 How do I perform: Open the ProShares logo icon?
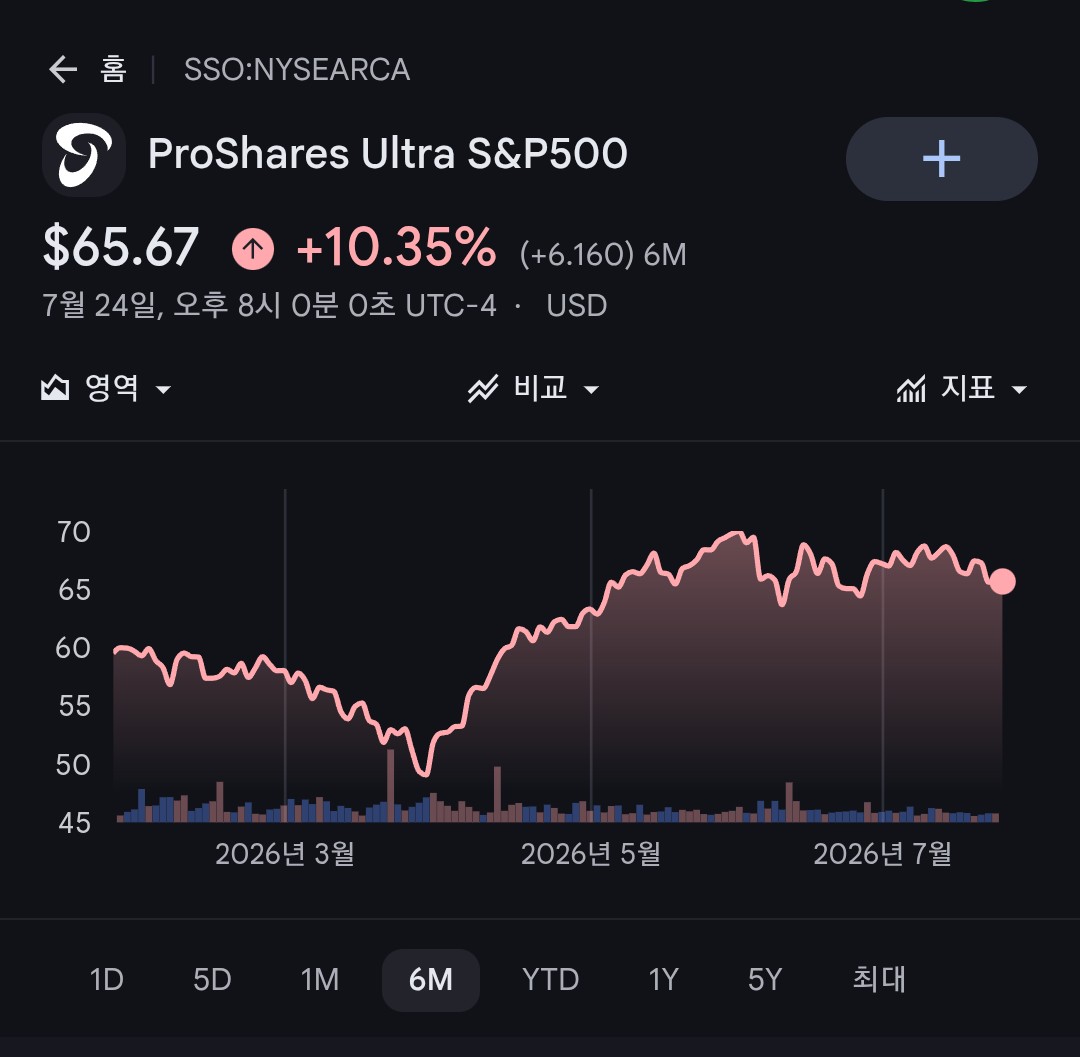coord(84,155)
